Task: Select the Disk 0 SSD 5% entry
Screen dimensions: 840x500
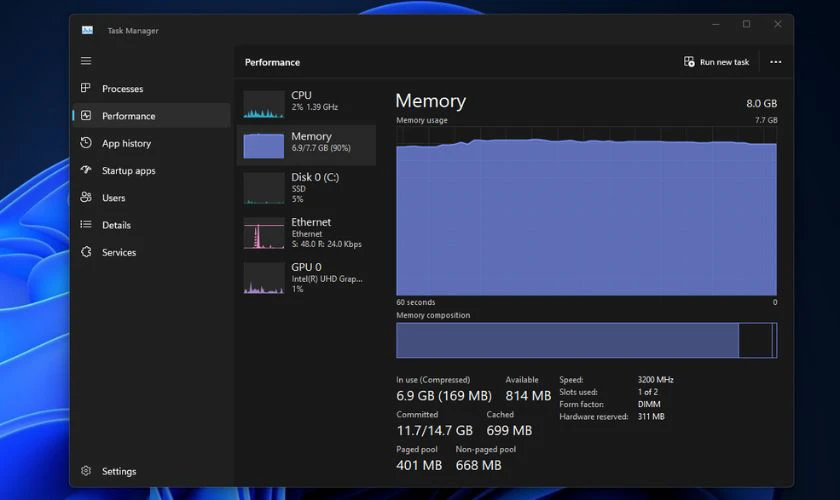Action: click(306, 188)
